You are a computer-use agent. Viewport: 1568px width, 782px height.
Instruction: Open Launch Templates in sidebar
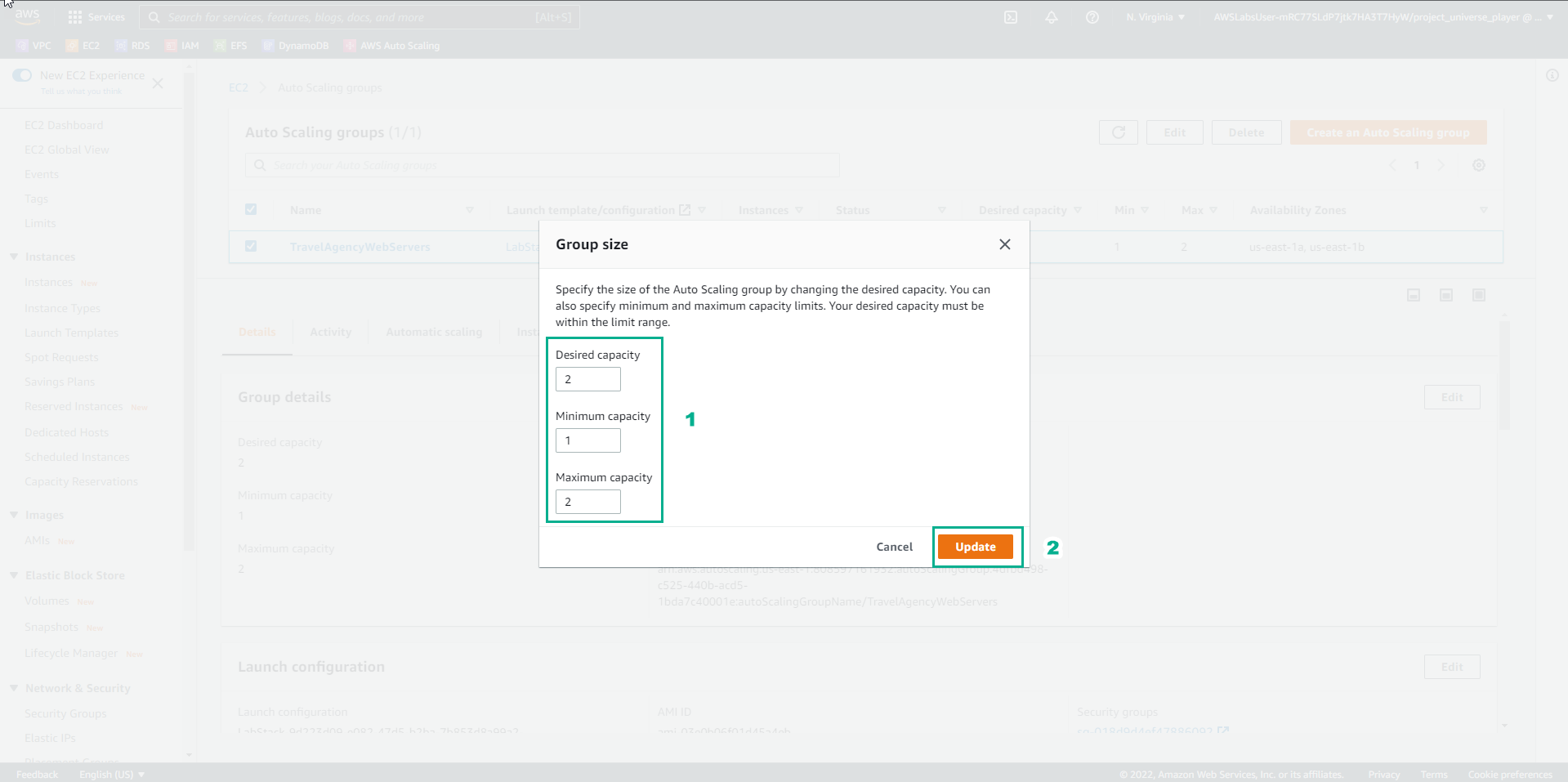pyautogui.click(x=72, y=333)
